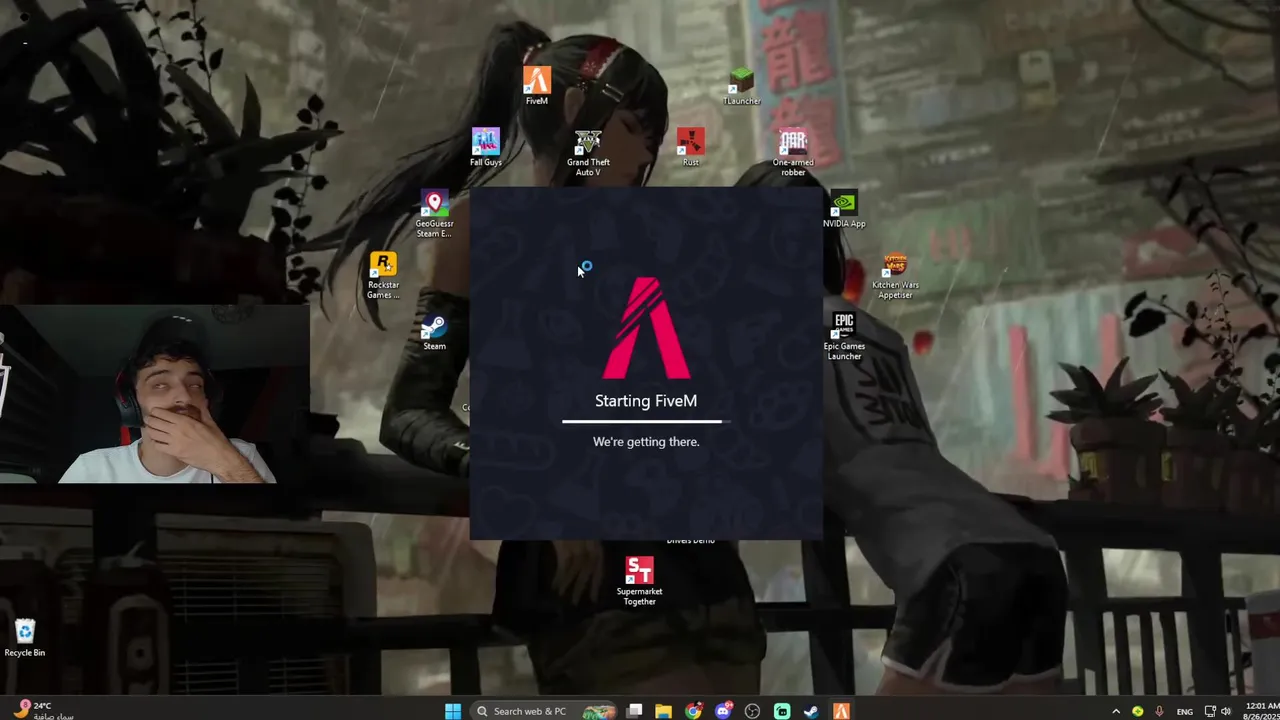Image resolution: width=1280 pixels, height=720 pixels.
Task: Open the FiveM desktop shortcut
Action: click(537, 86)
